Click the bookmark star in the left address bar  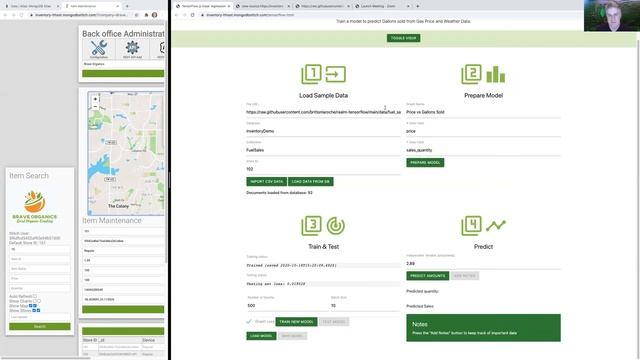[x=136, y=15]
